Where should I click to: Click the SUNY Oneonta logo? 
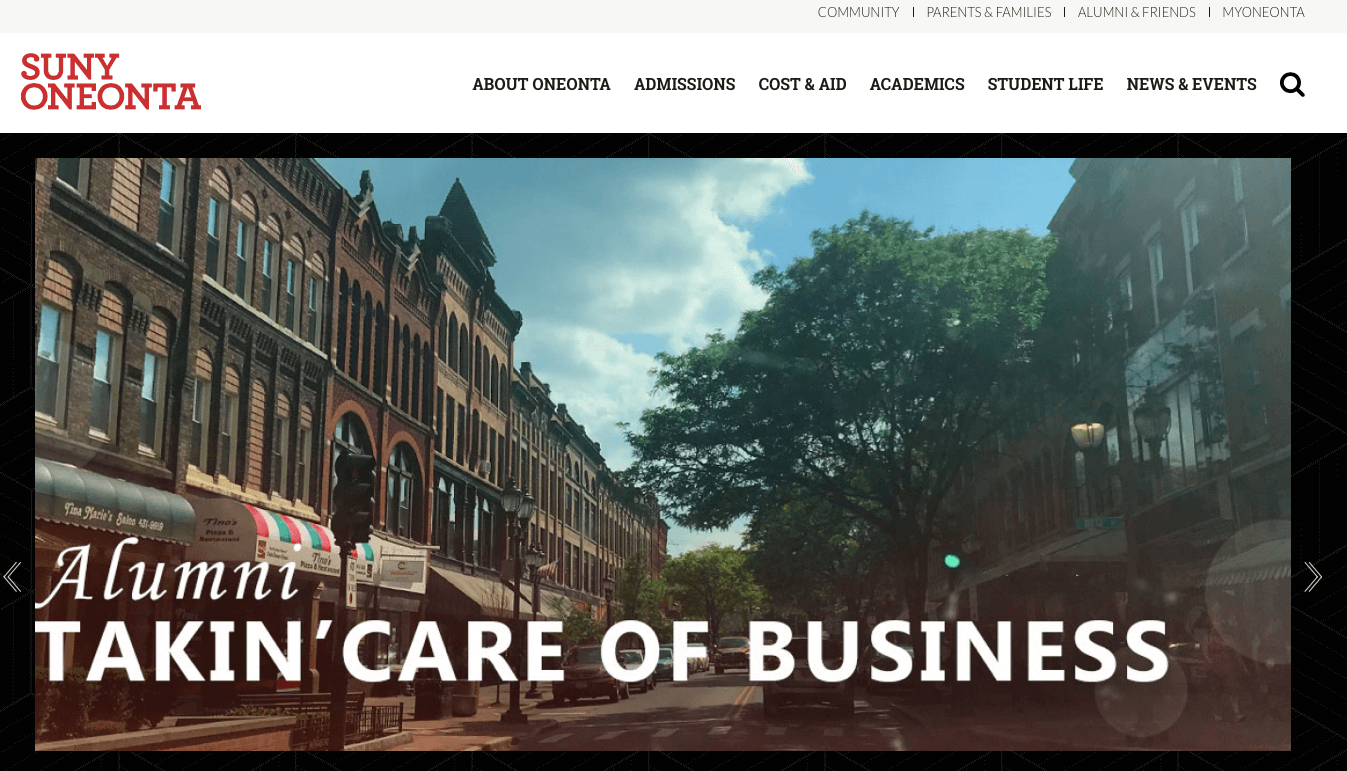[110, 82]
